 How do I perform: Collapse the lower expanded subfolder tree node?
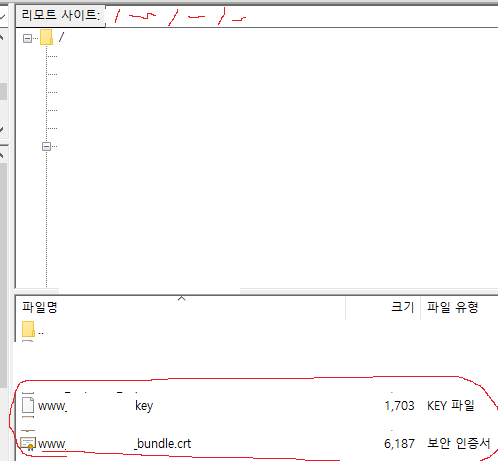[47, 146]
